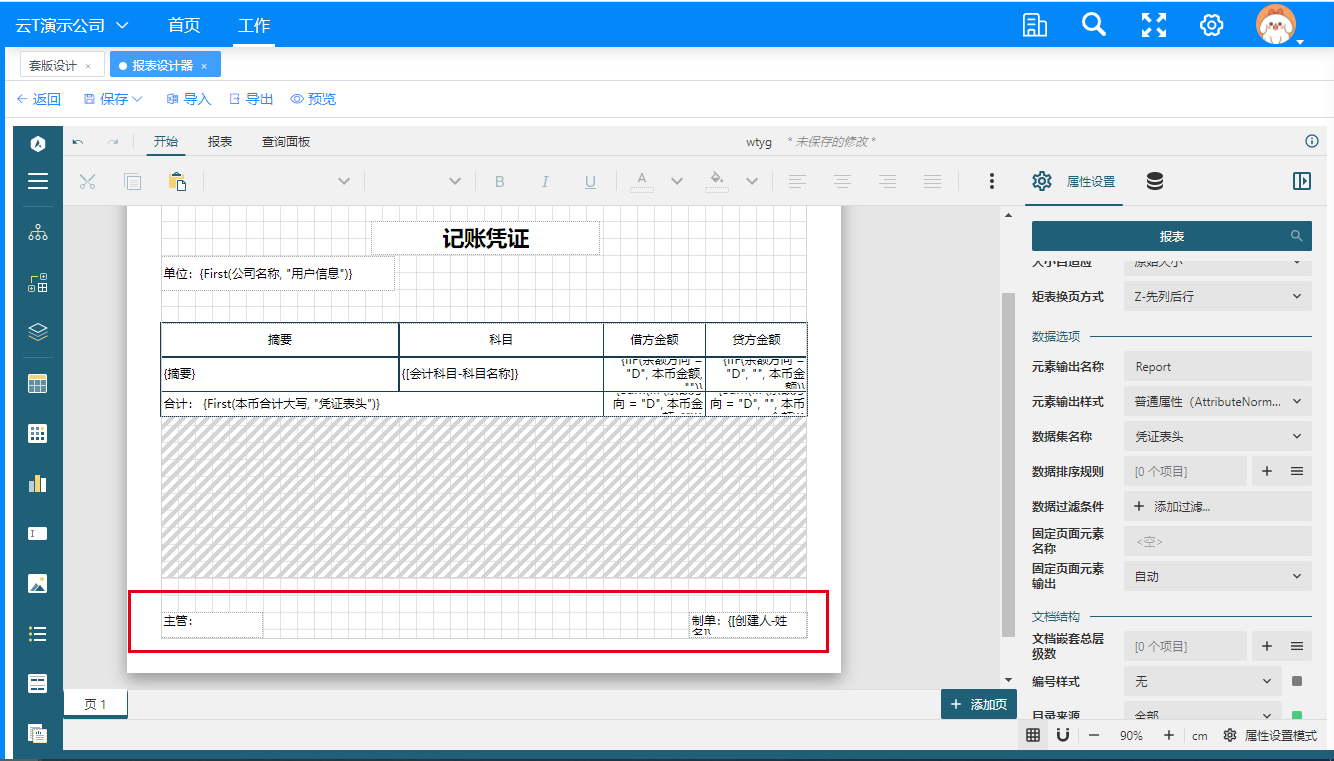1334x761 pixels.
Task: Click the paste icon in toolbar
Action: click(177, 181)
